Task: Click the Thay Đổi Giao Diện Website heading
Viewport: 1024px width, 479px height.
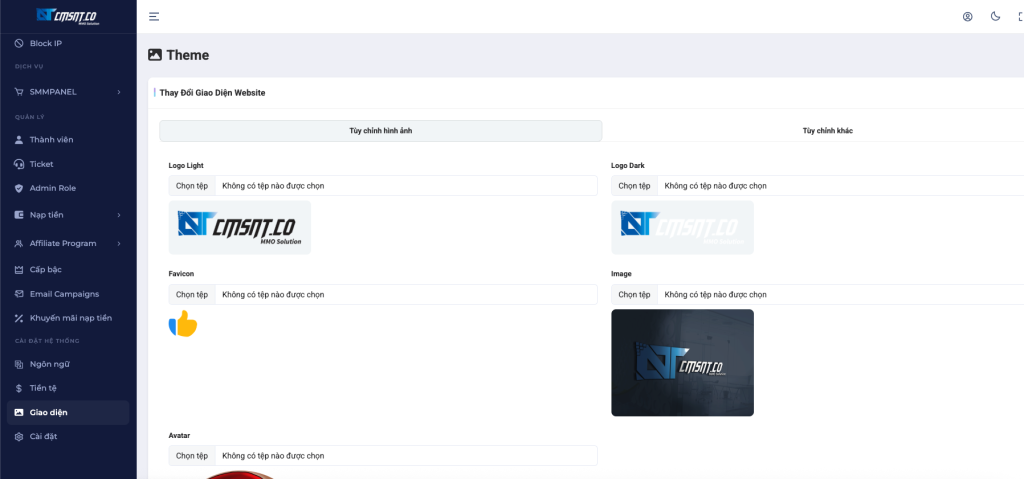Action: point(212,93)
